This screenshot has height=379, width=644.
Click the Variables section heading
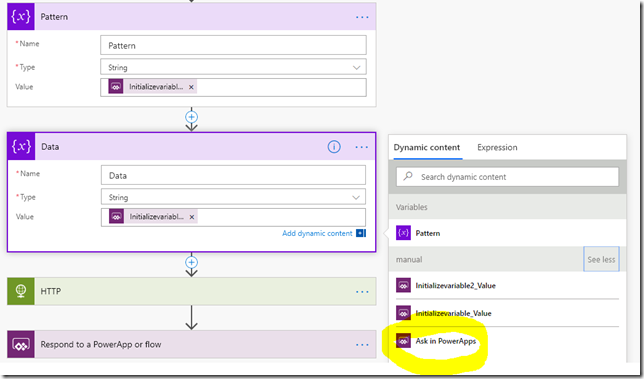point(412,207)
